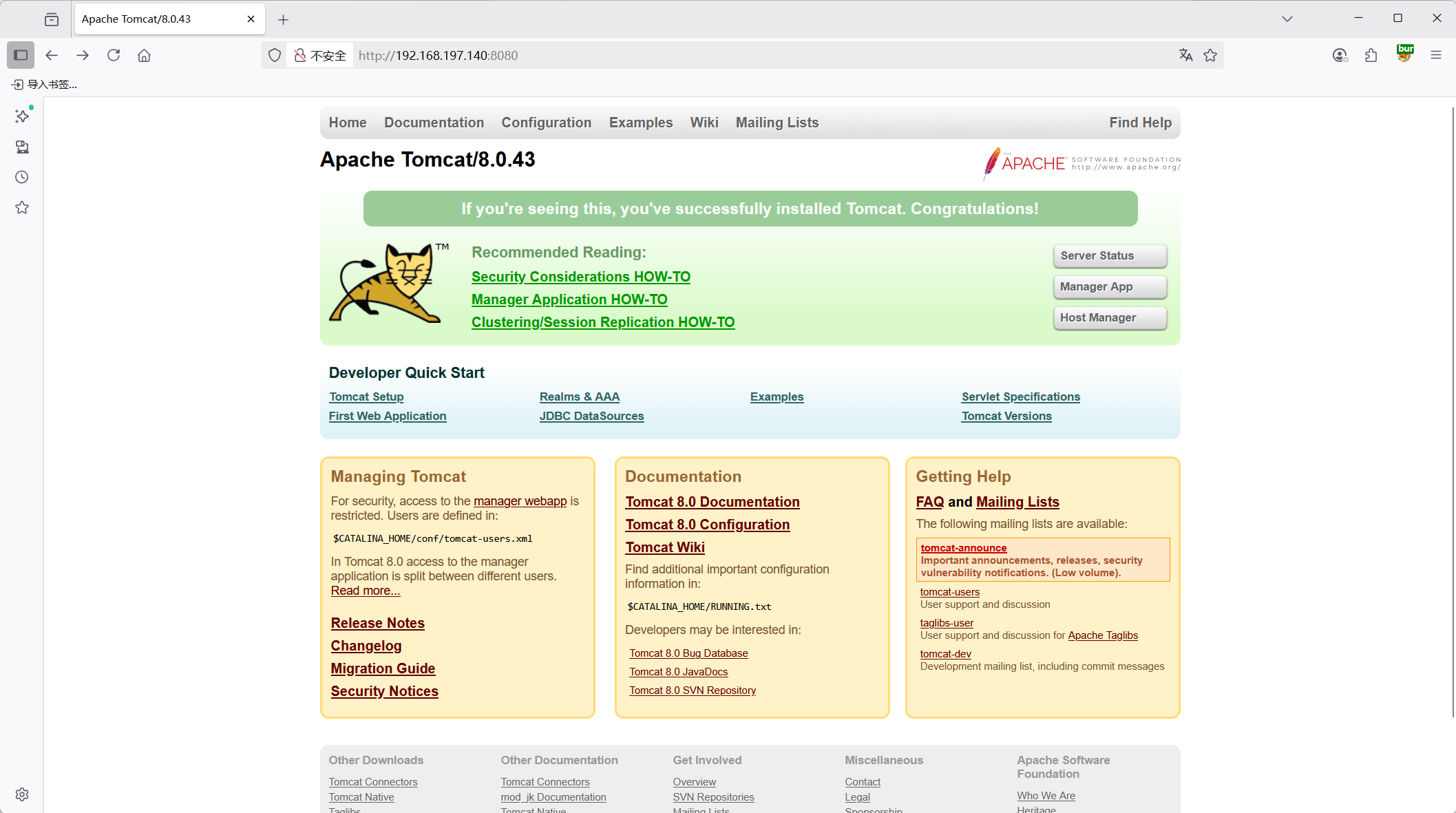Image resolution: width=1456 pixels, height=813 pixels.
Task: Open Find Help in the navigation
Action: 1140,123
